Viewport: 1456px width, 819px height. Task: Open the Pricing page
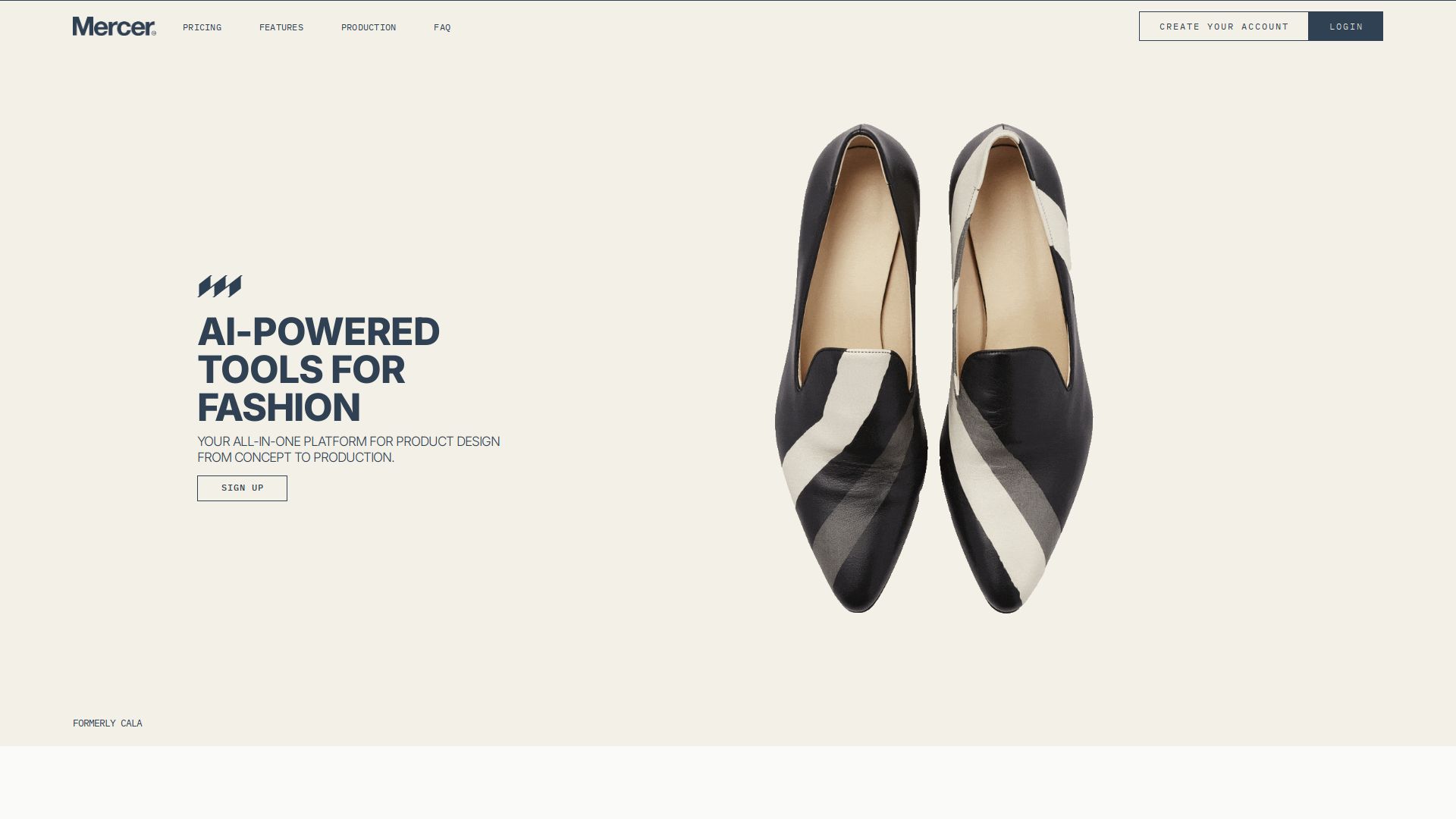(x=202, y=27)
